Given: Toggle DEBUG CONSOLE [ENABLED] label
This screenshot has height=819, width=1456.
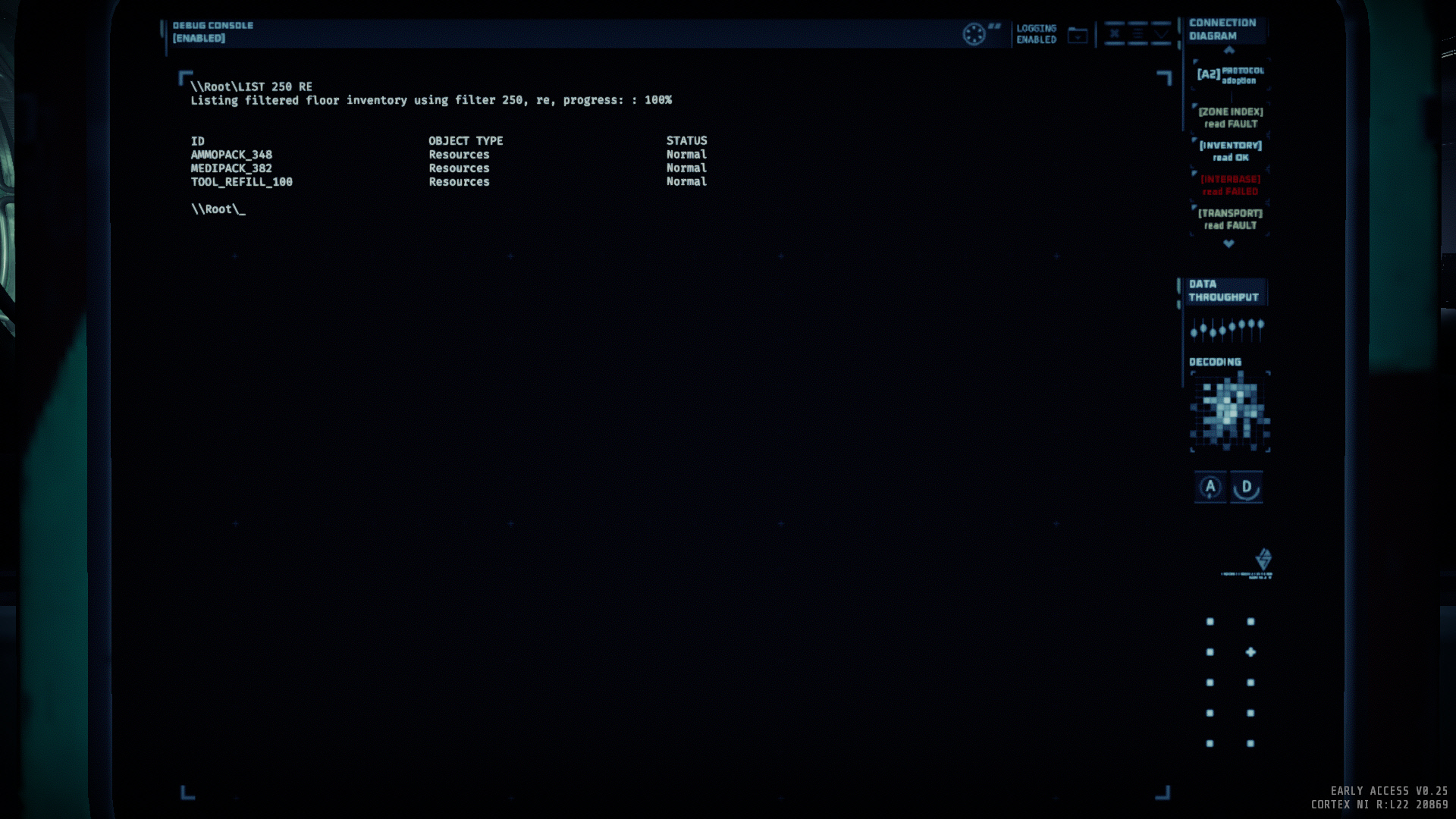Looking at the screenshot, I should coord(212,32).
